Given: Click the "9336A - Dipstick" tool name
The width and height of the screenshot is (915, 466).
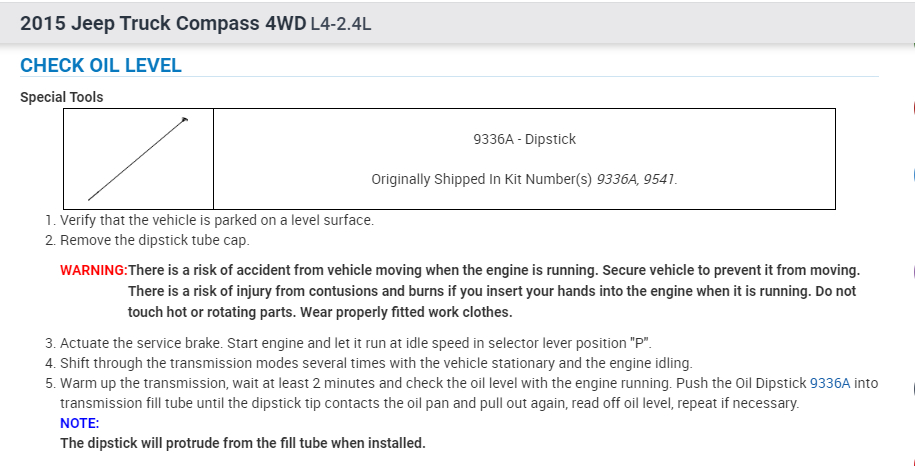Looking at the screenshot, I should coord(524,139).
